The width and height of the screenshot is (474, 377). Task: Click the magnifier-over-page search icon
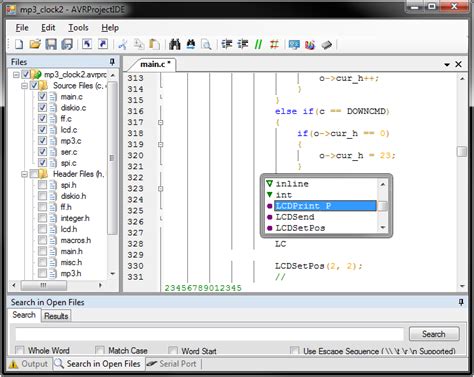(x=206, y=44)
